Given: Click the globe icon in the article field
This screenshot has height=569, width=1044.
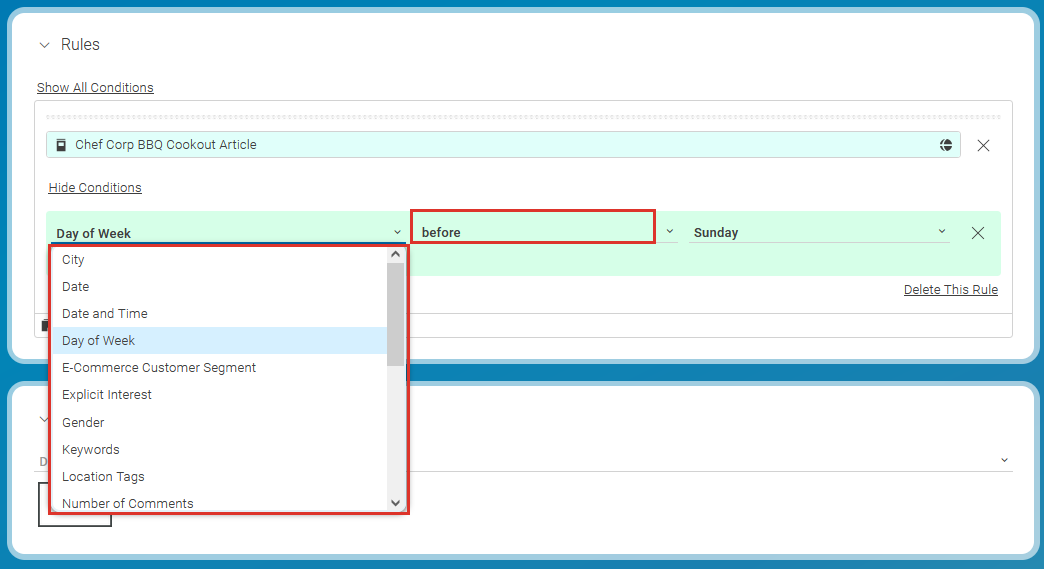Looking at the screenshot, I should (x=945, y=145).
